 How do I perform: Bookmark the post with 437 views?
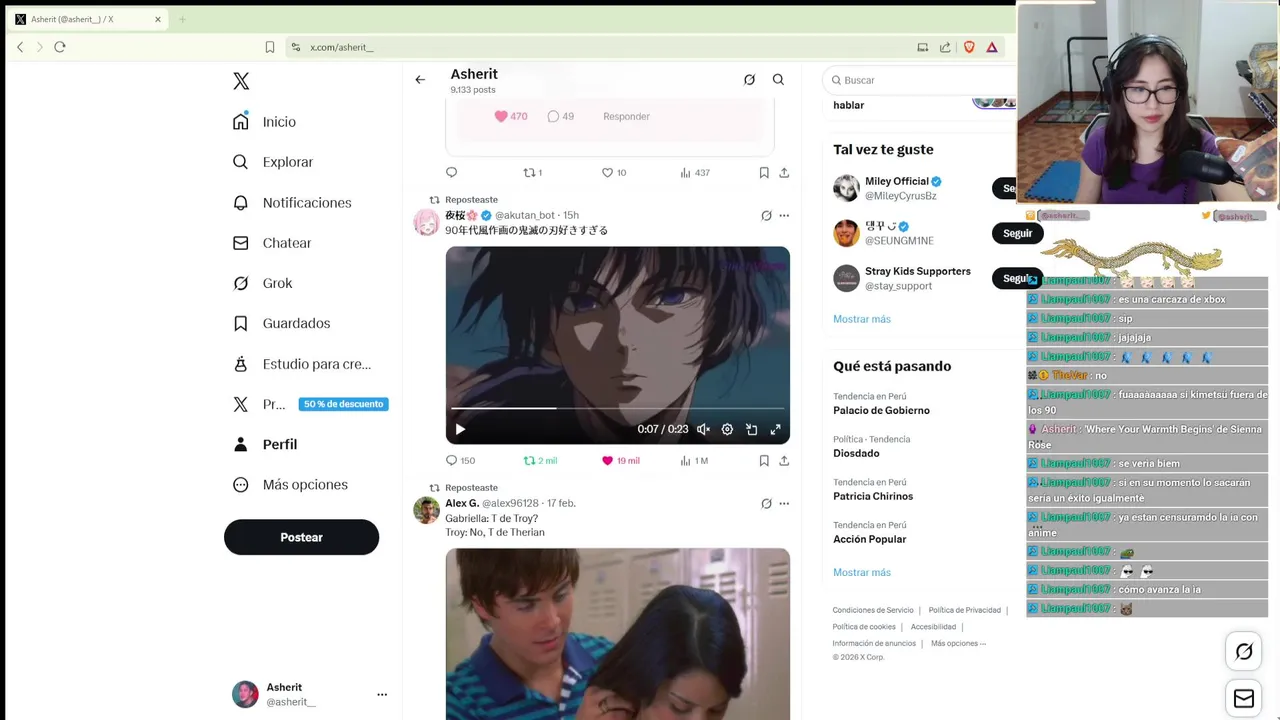pyautogui.click(x=764, y=172)
